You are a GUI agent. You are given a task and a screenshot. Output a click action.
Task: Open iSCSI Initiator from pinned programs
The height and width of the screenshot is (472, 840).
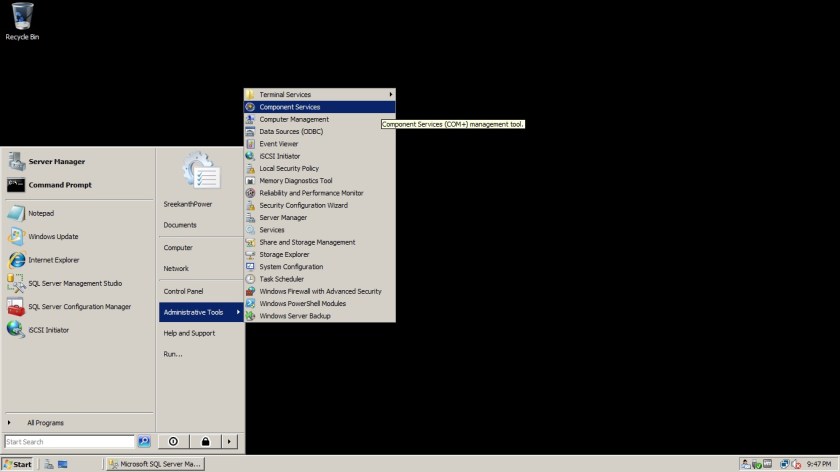tap(16, 330)
